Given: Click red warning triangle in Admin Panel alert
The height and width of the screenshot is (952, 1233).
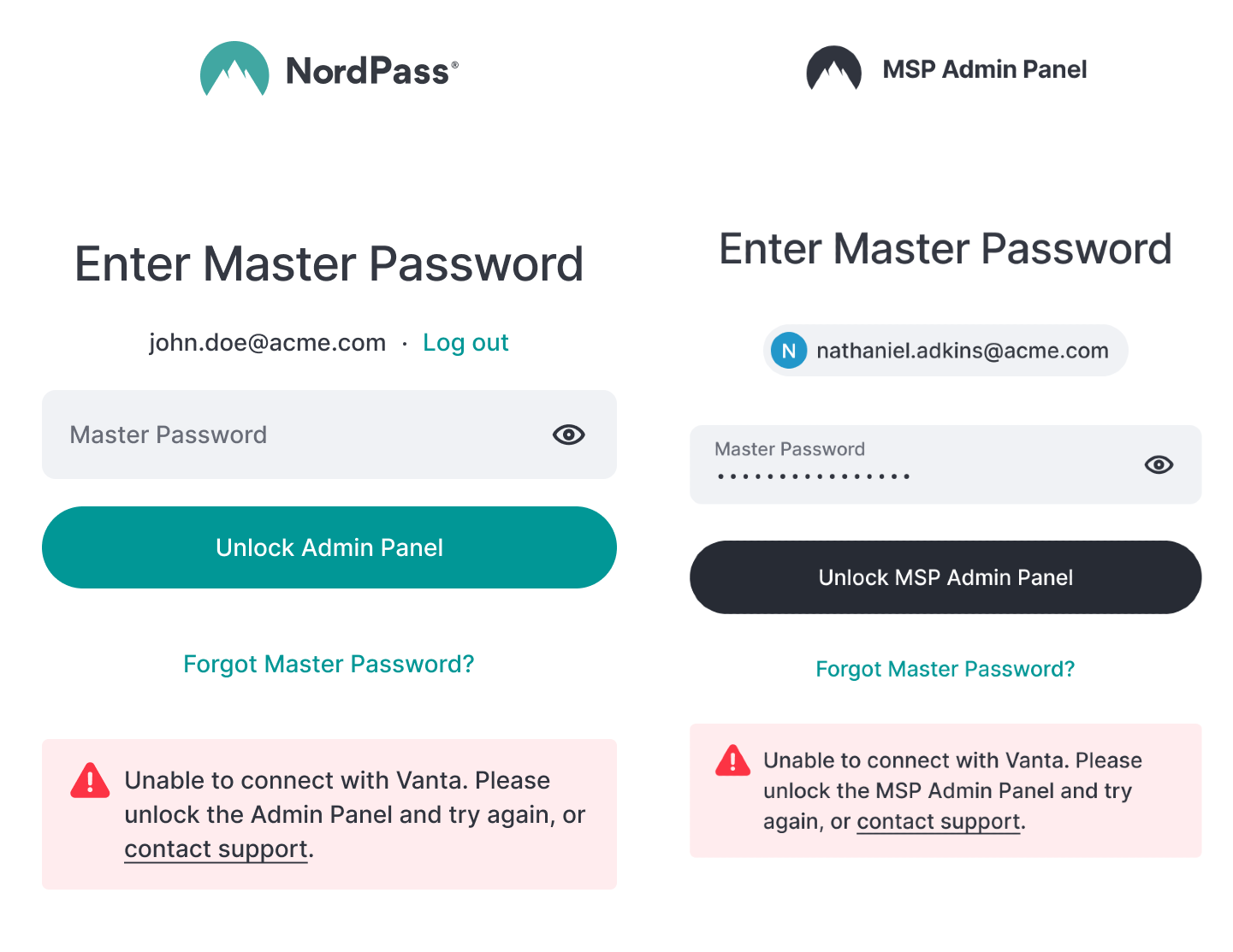Looking at the screenshot, I should point(90,780).
